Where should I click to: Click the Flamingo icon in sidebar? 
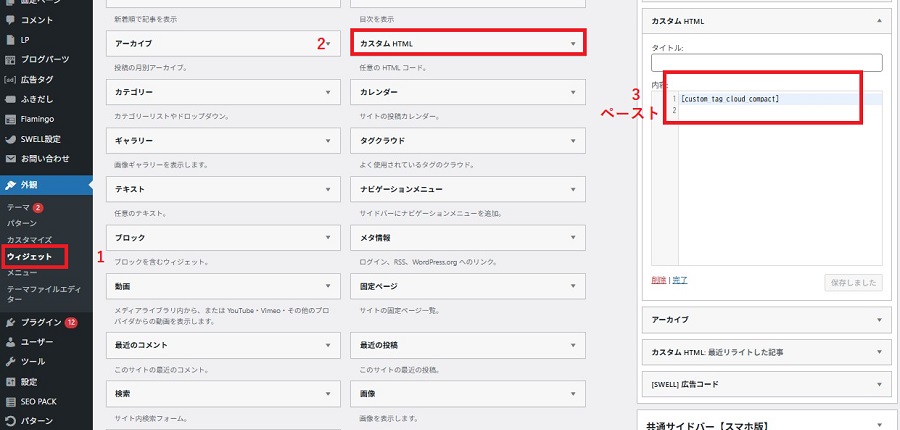(10, 119)
